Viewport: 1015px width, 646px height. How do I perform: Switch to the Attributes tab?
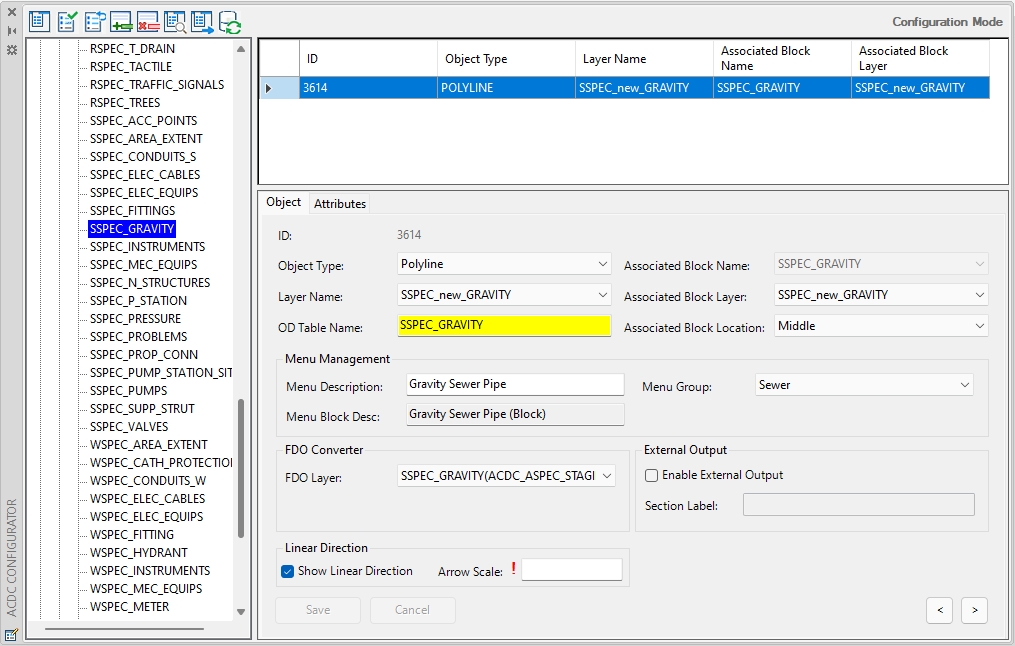point(340,203)
